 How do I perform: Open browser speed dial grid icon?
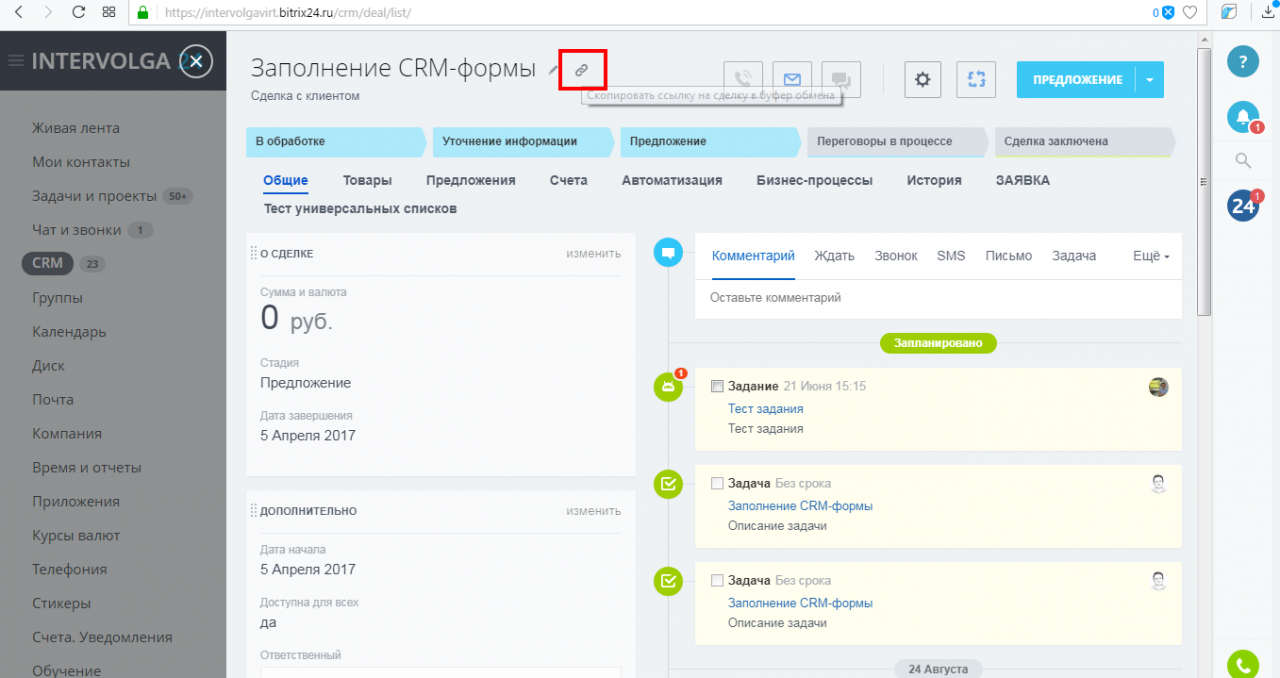(108, 12)
